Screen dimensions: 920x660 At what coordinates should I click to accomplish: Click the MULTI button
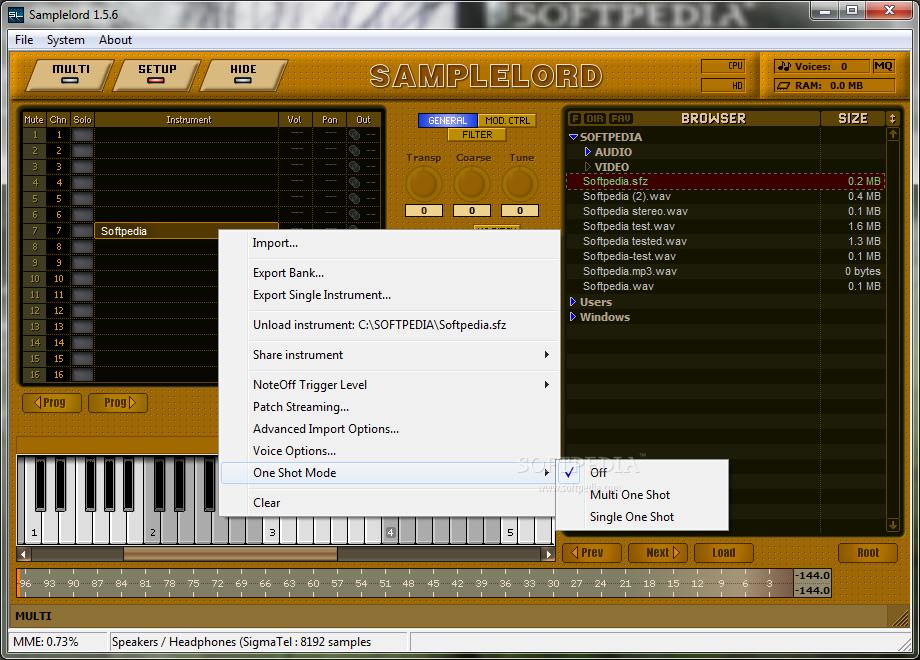tap(70, 75)
